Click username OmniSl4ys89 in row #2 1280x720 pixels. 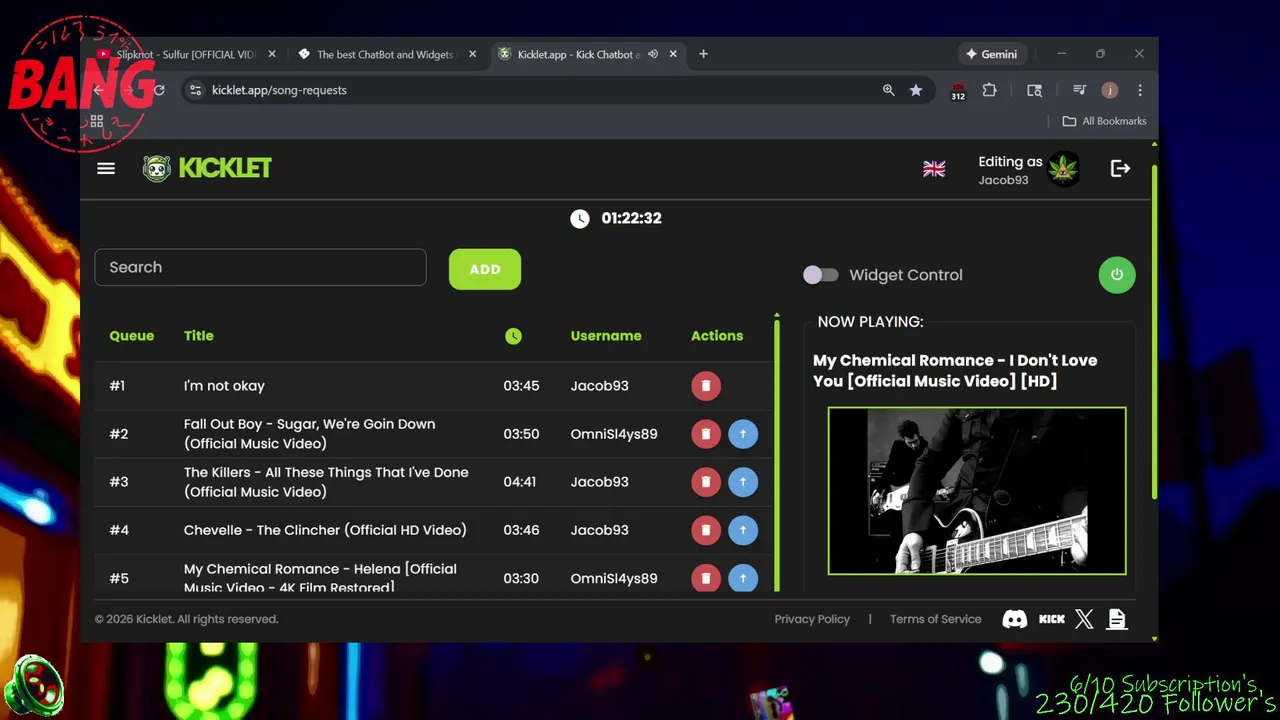point(614,434)
